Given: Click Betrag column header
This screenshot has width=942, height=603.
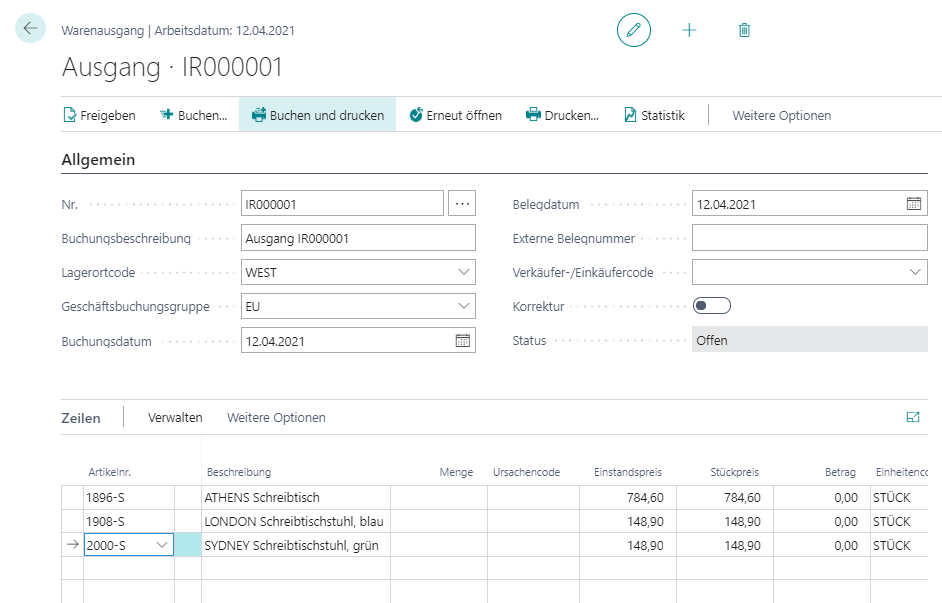Looking at the screenshot, I should 840,472.
